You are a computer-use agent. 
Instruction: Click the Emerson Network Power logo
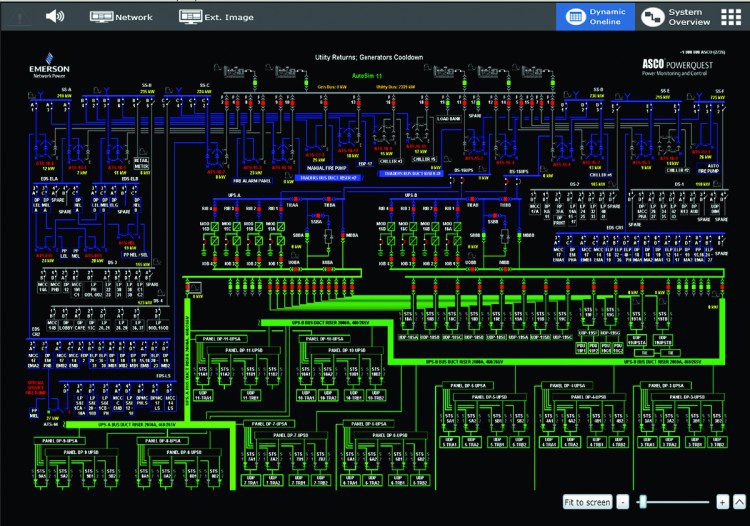pyautogui.click(x=50, y=70)
